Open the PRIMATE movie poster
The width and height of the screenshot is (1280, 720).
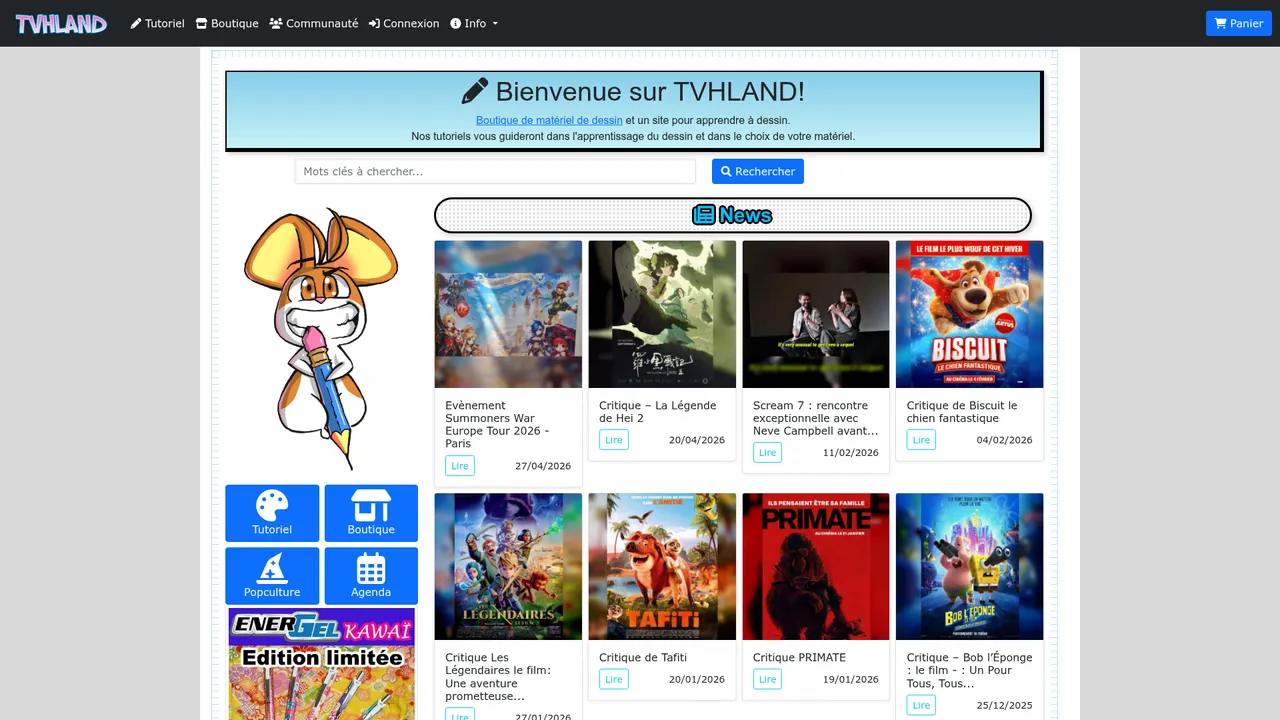tap(816, 566)
